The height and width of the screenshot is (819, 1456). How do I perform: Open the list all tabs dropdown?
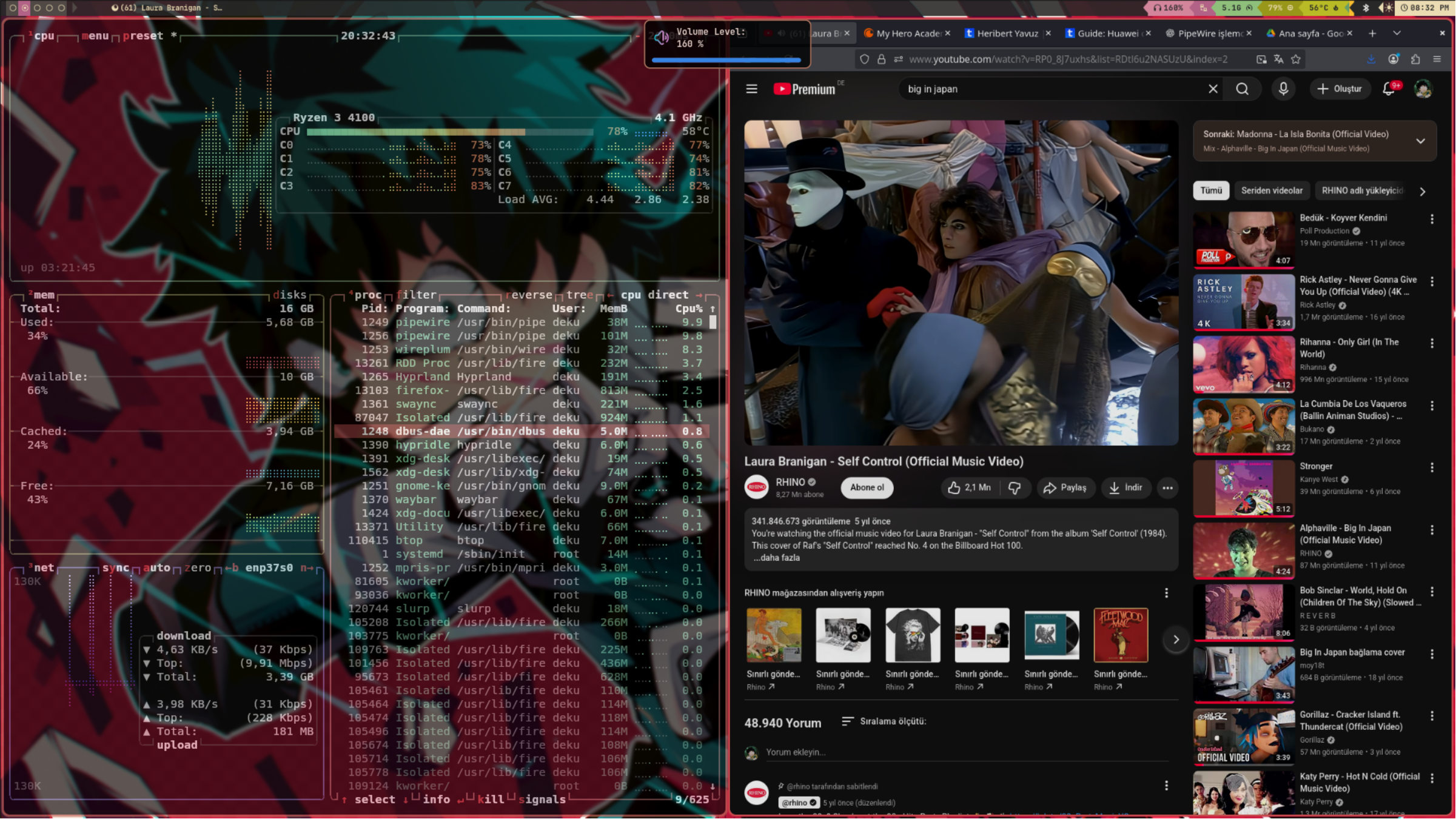click(x=1397, y=33)
